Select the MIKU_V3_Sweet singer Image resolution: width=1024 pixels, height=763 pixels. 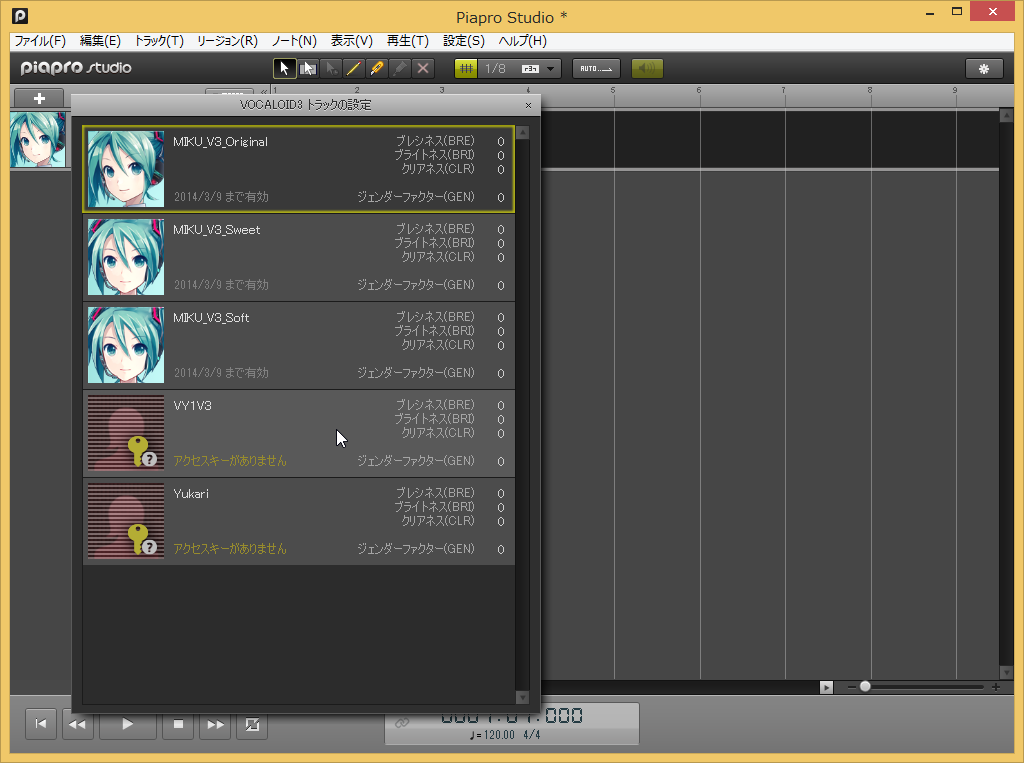298,257
